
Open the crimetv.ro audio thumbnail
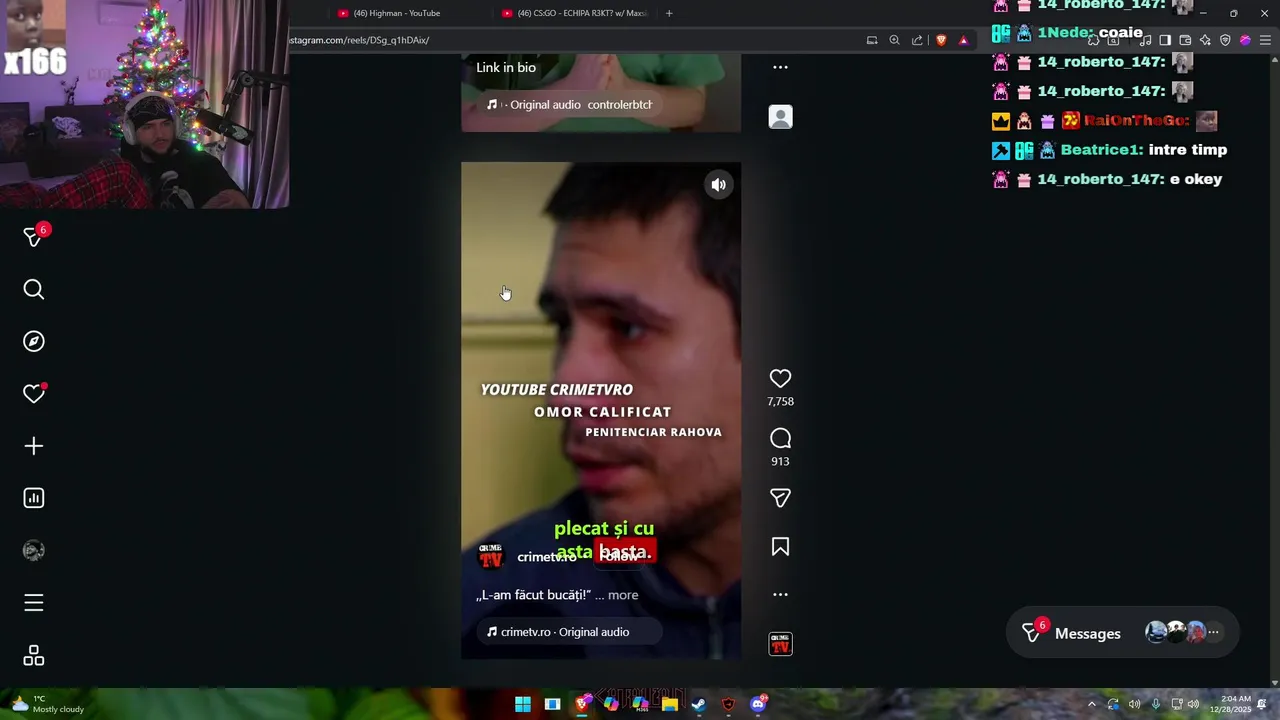point(780,644)
